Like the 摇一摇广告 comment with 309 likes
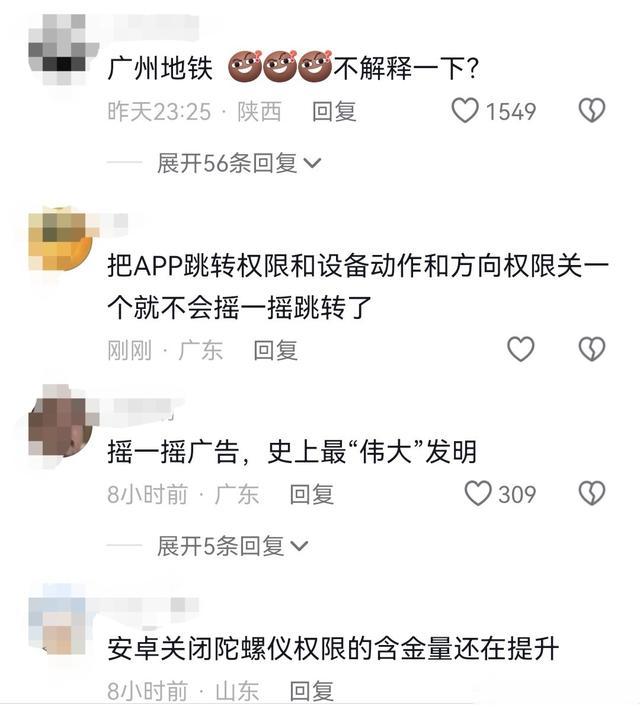 tap(477, 493)
